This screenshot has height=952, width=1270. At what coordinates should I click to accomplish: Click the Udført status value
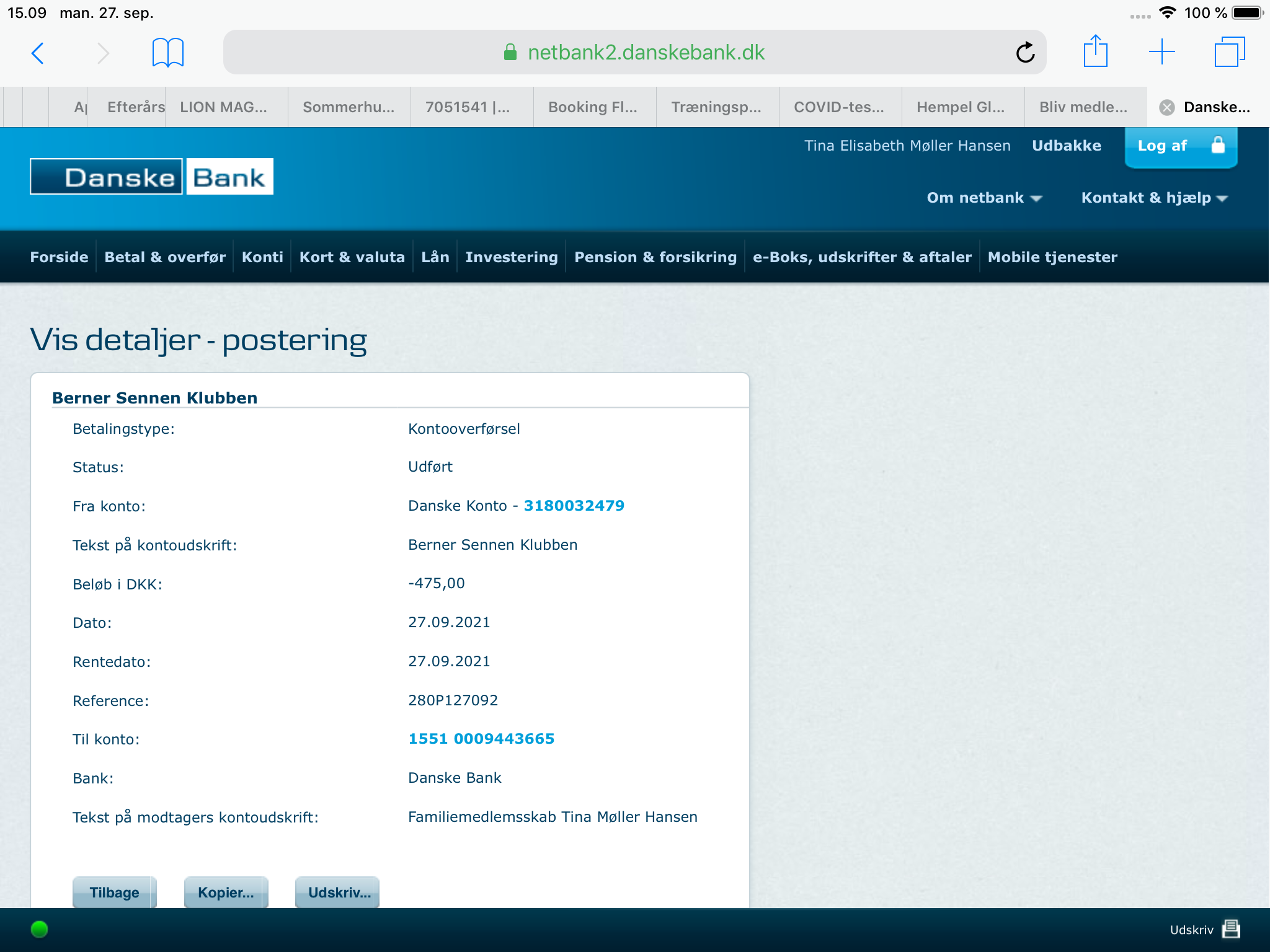click(x=430, y=467)
